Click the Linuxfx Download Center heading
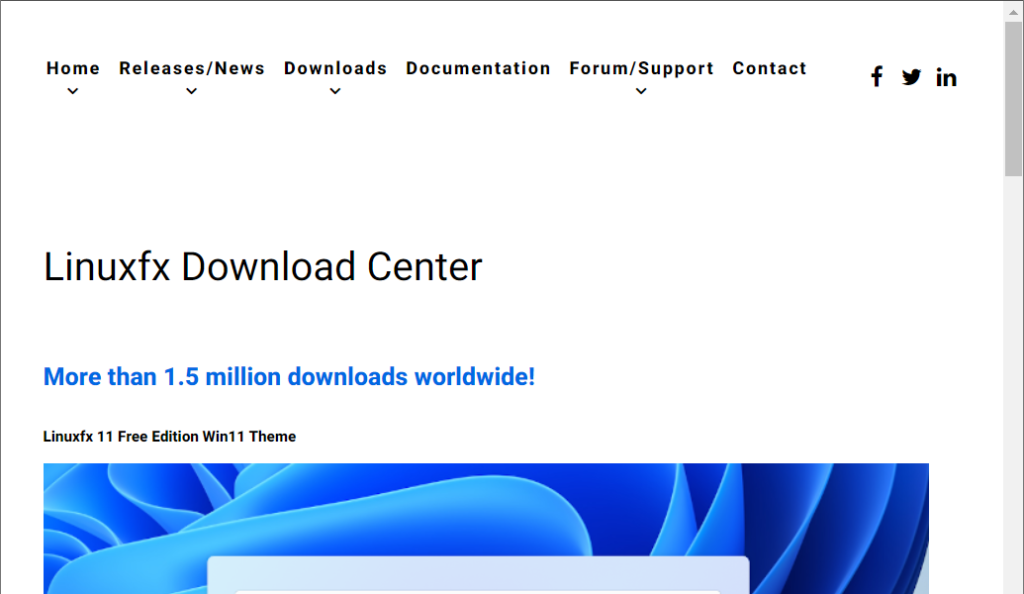The width and height of the screenshot is (1024, 594). click(263, 267)
